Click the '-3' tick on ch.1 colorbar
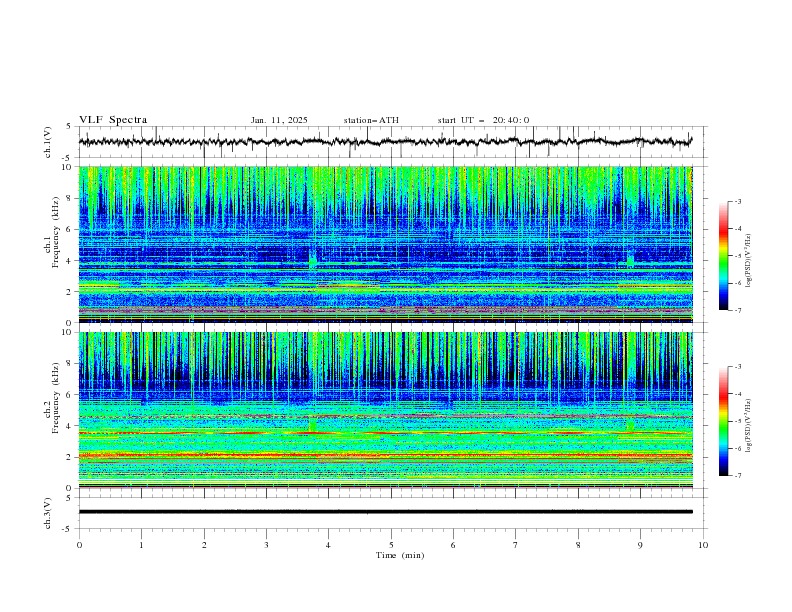Screen dimensions: 792x612 tap(738, 201)
